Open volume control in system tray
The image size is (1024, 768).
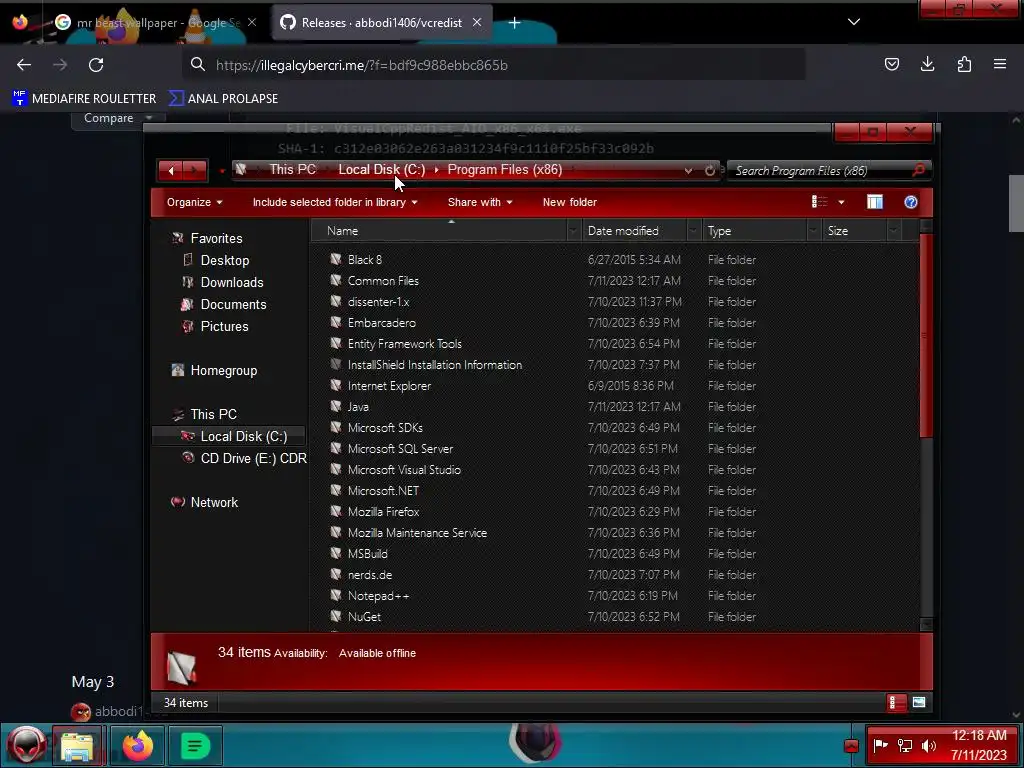click(928, 745)
